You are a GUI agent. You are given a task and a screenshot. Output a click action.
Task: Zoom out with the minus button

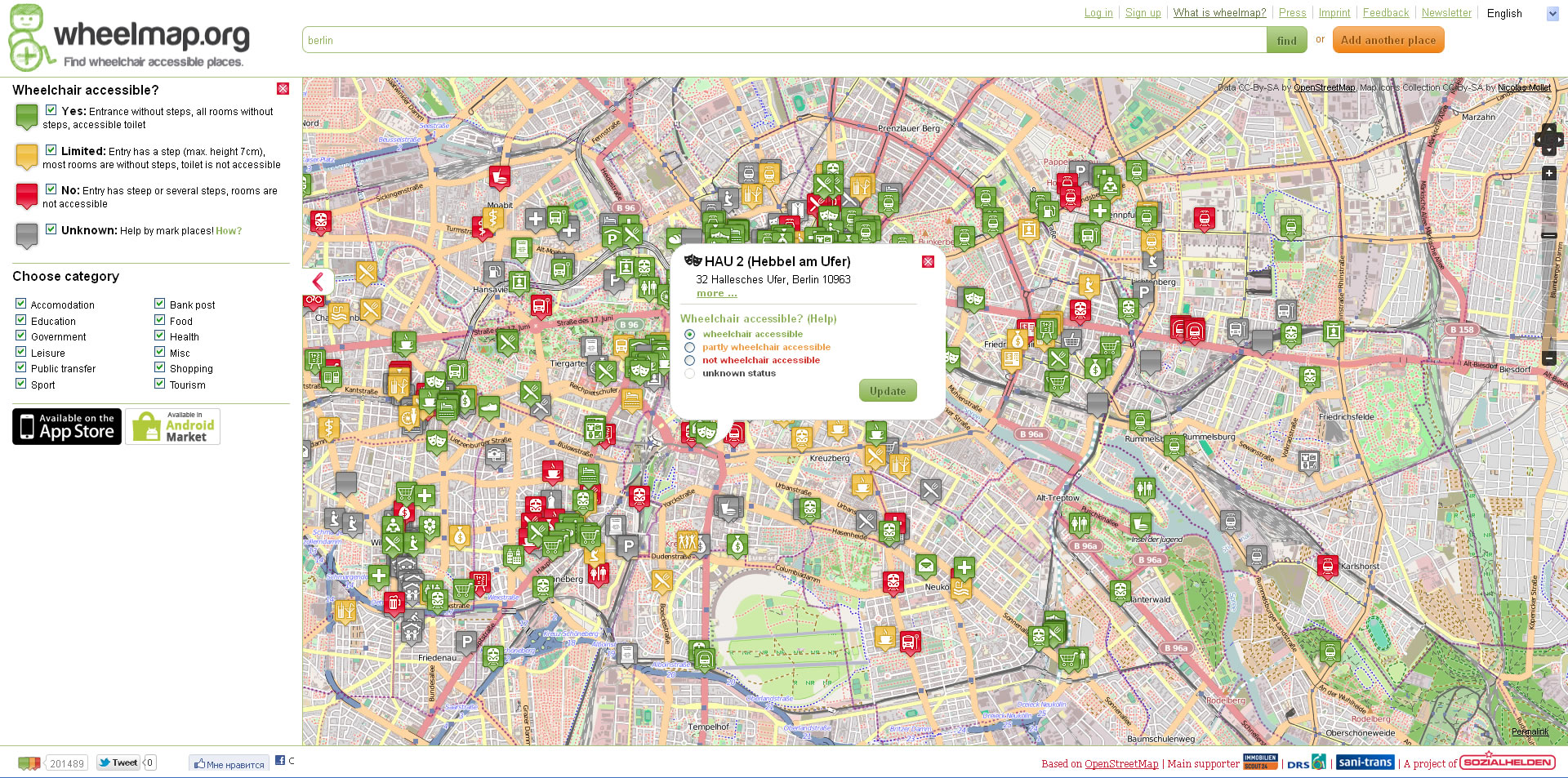1548,358
